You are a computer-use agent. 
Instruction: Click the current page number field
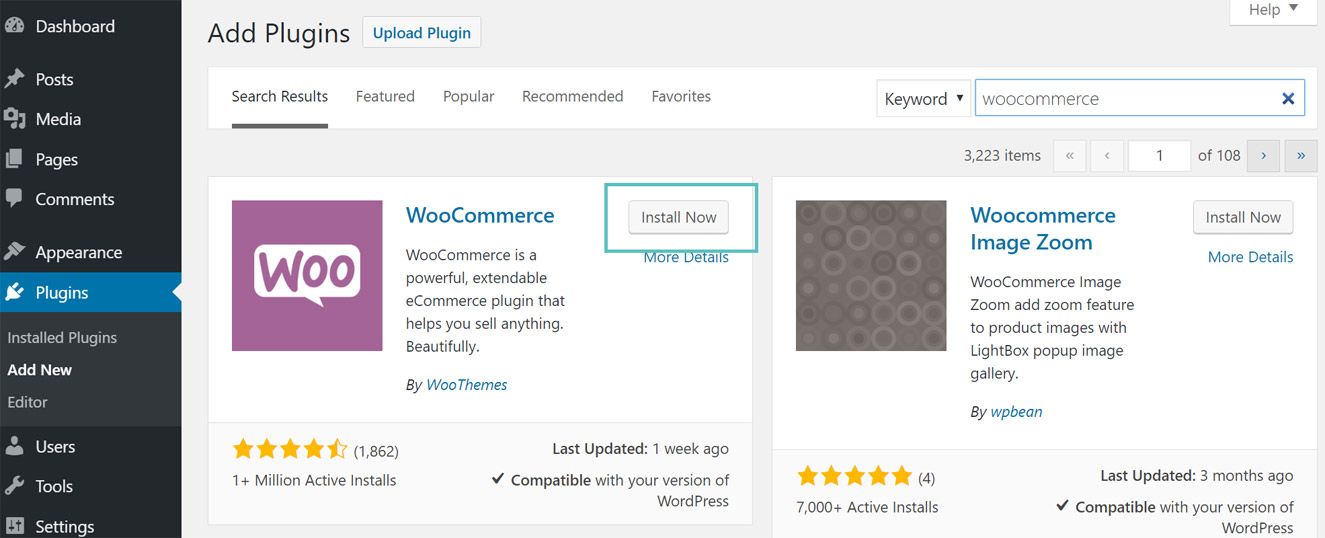[x=1159, y=155]
